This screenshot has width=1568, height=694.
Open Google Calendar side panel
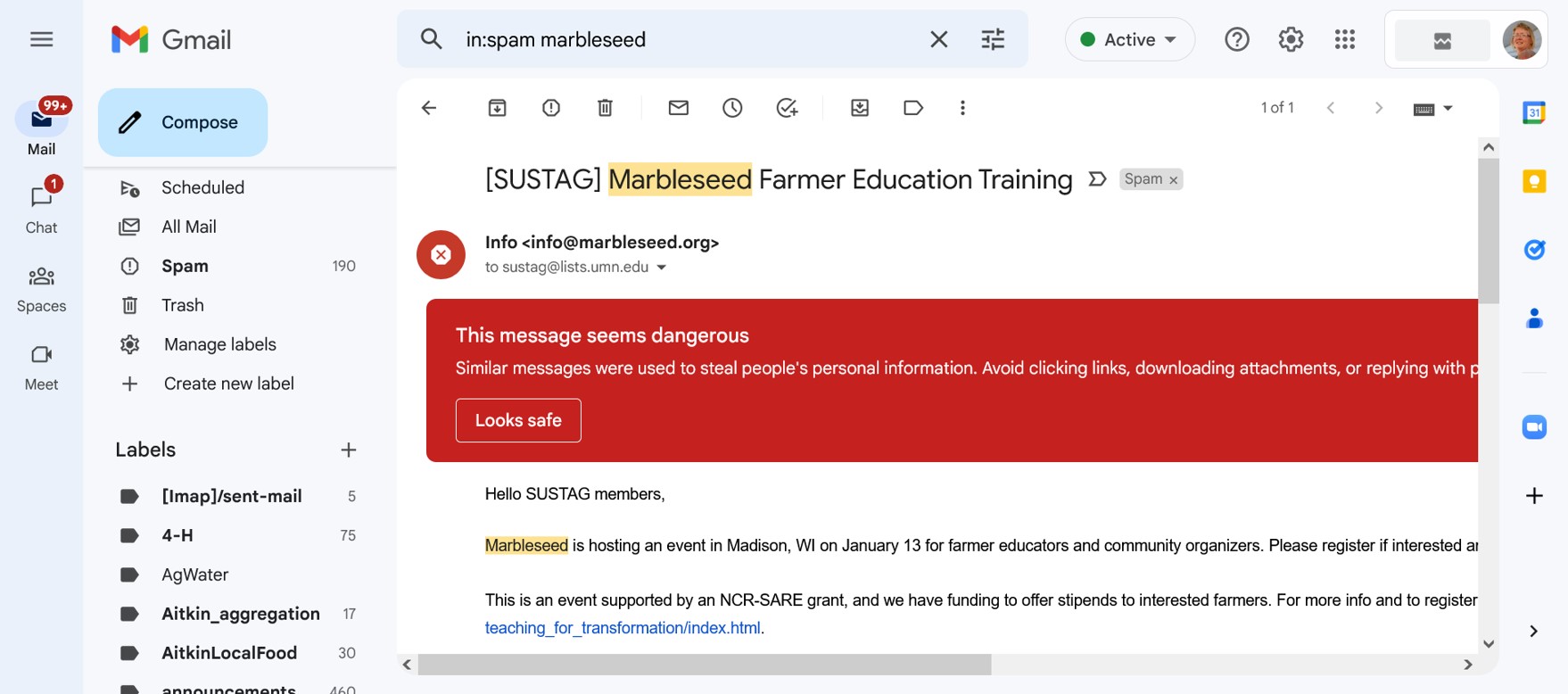coord(1534,112)
